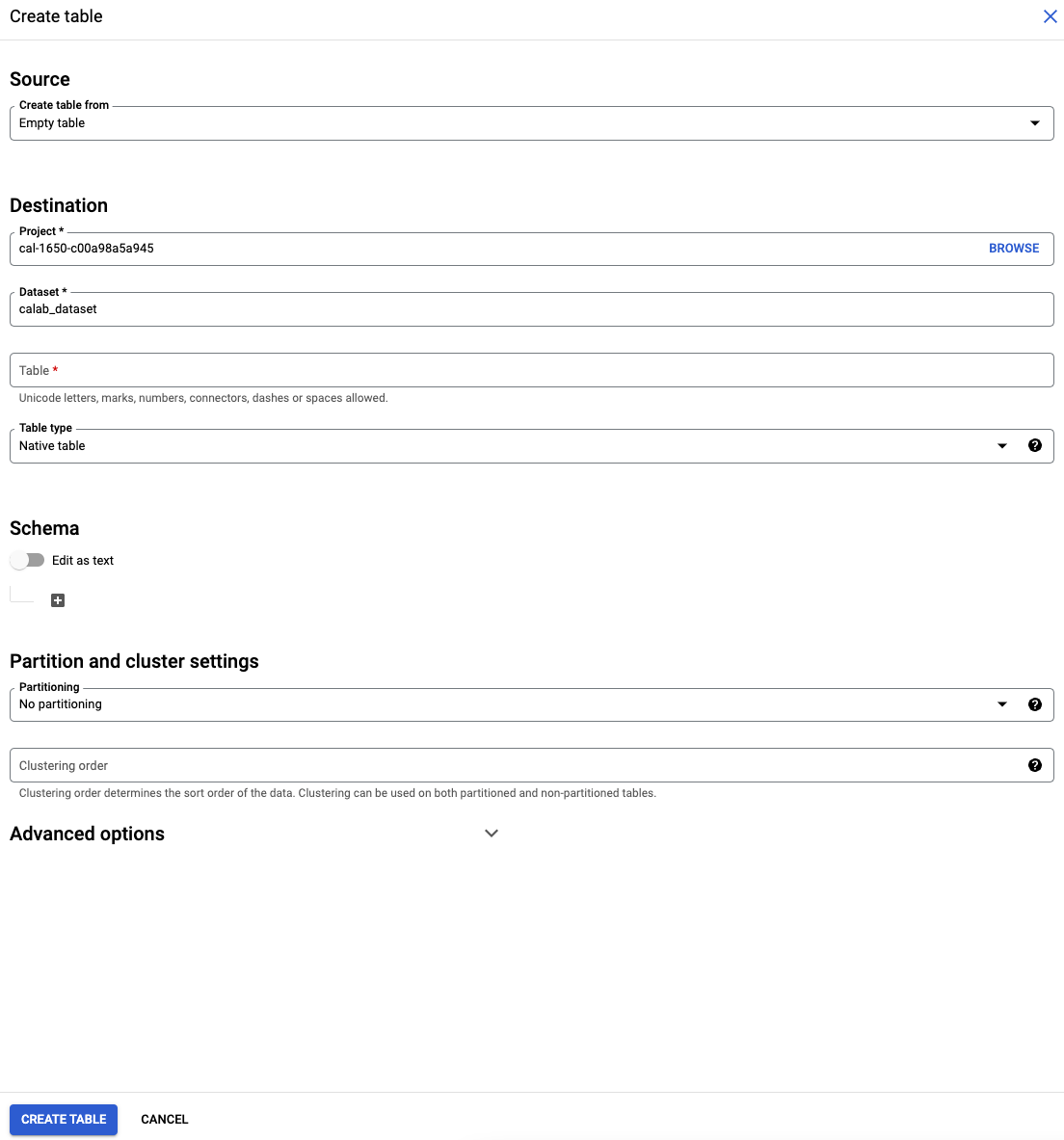Viewport: 1064px width, 1140px height.
Task: Open Table type help icon
Action: point(1035,445)
